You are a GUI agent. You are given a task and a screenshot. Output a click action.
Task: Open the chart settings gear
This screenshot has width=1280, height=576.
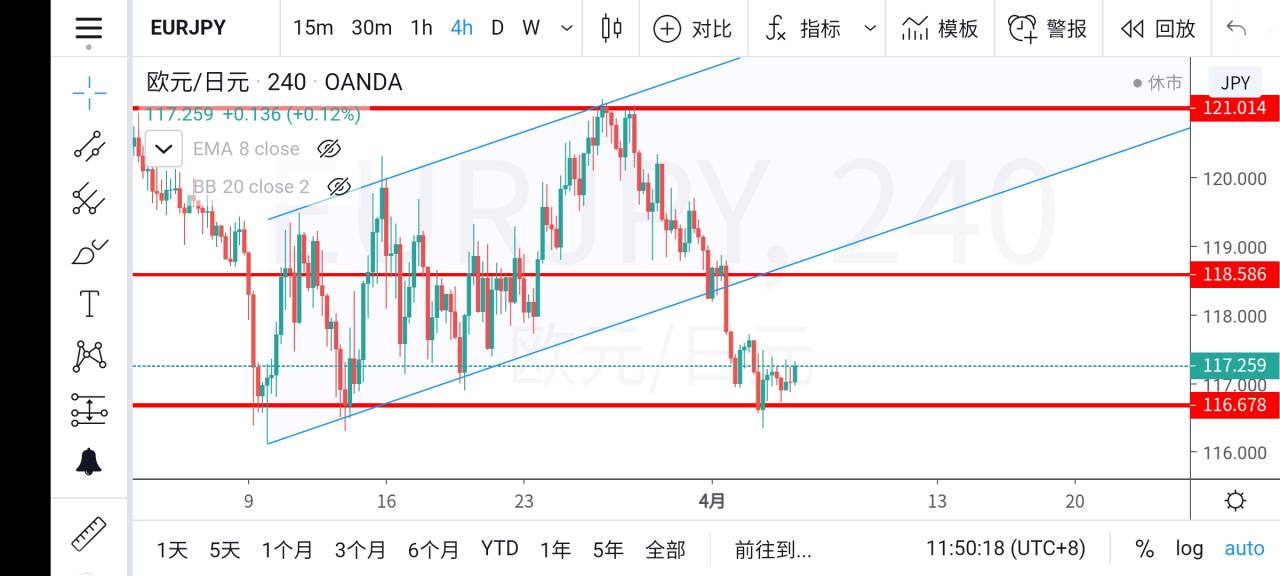point(1235,501)
